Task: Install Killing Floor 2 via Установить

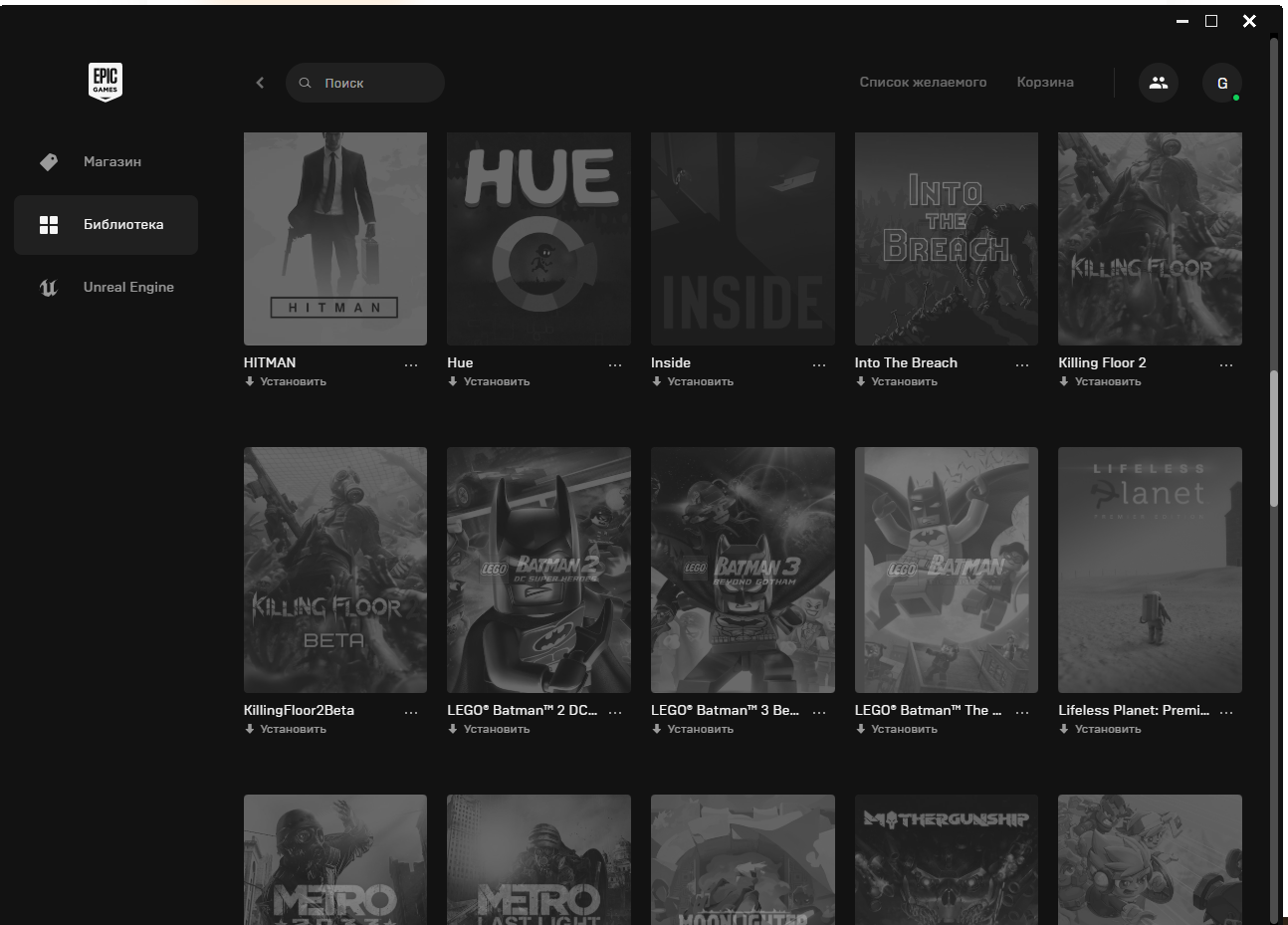Action: pyautogui.click(x=1100, y=381)
